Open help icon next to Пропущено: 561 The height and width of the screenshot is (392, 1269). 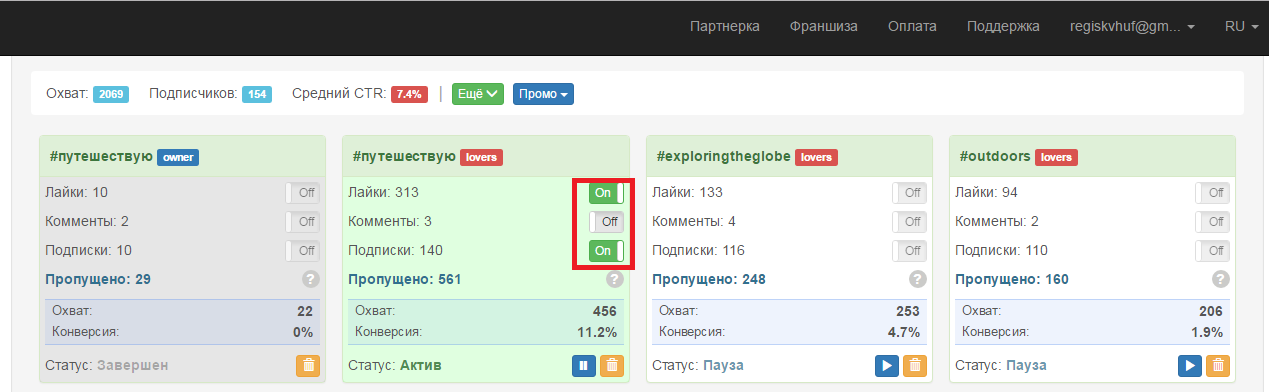click(615, 280)
